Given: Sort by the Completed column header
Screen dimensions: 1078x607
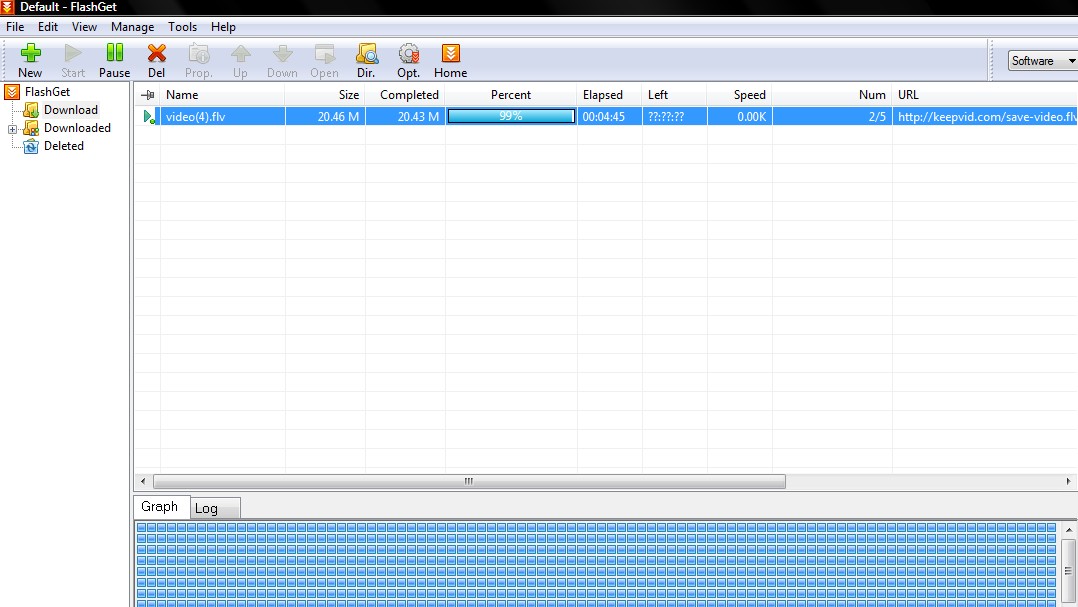Looking at the screenshot, I should pos(405,95).
